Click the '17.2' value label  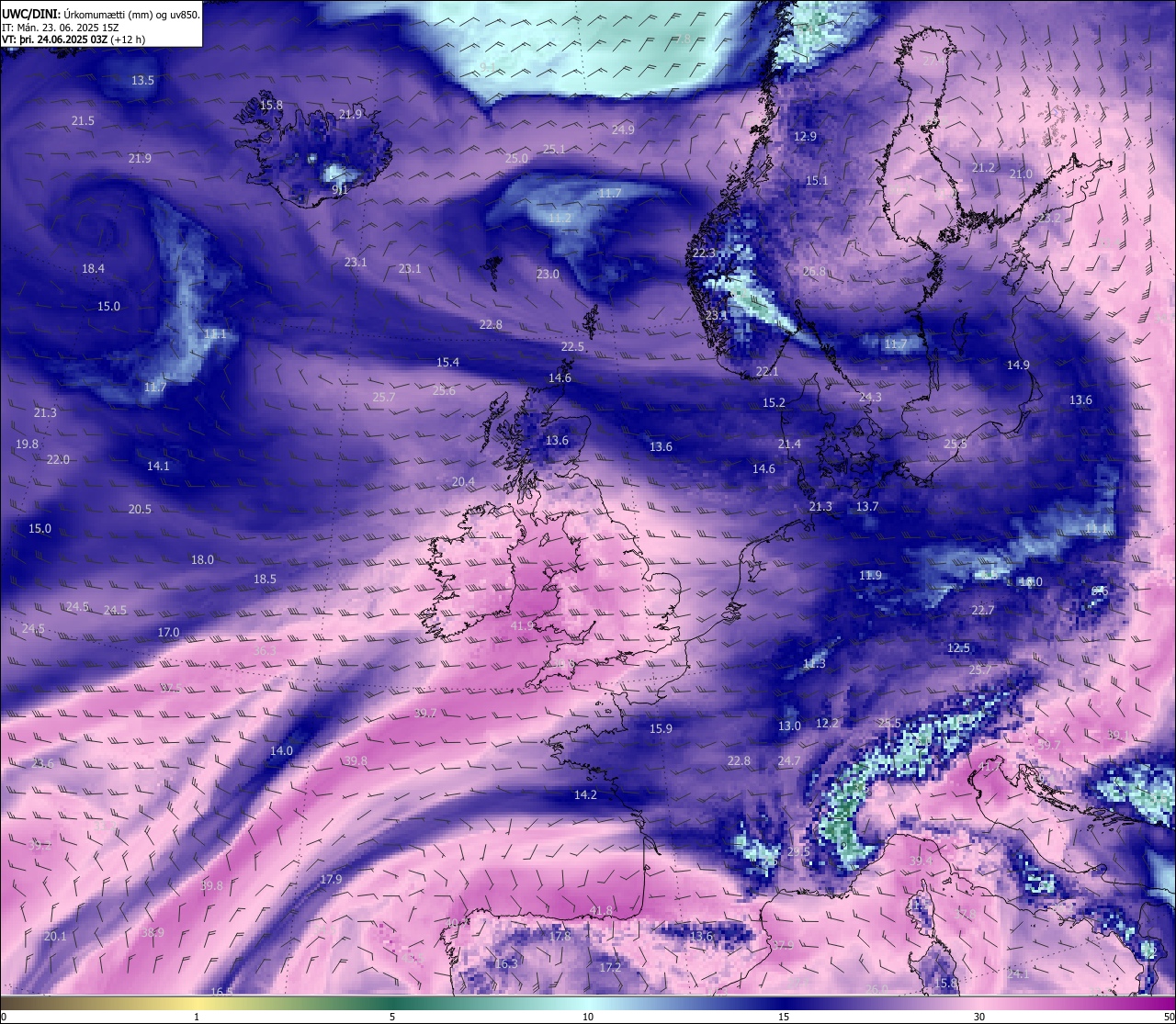[610, 968]
